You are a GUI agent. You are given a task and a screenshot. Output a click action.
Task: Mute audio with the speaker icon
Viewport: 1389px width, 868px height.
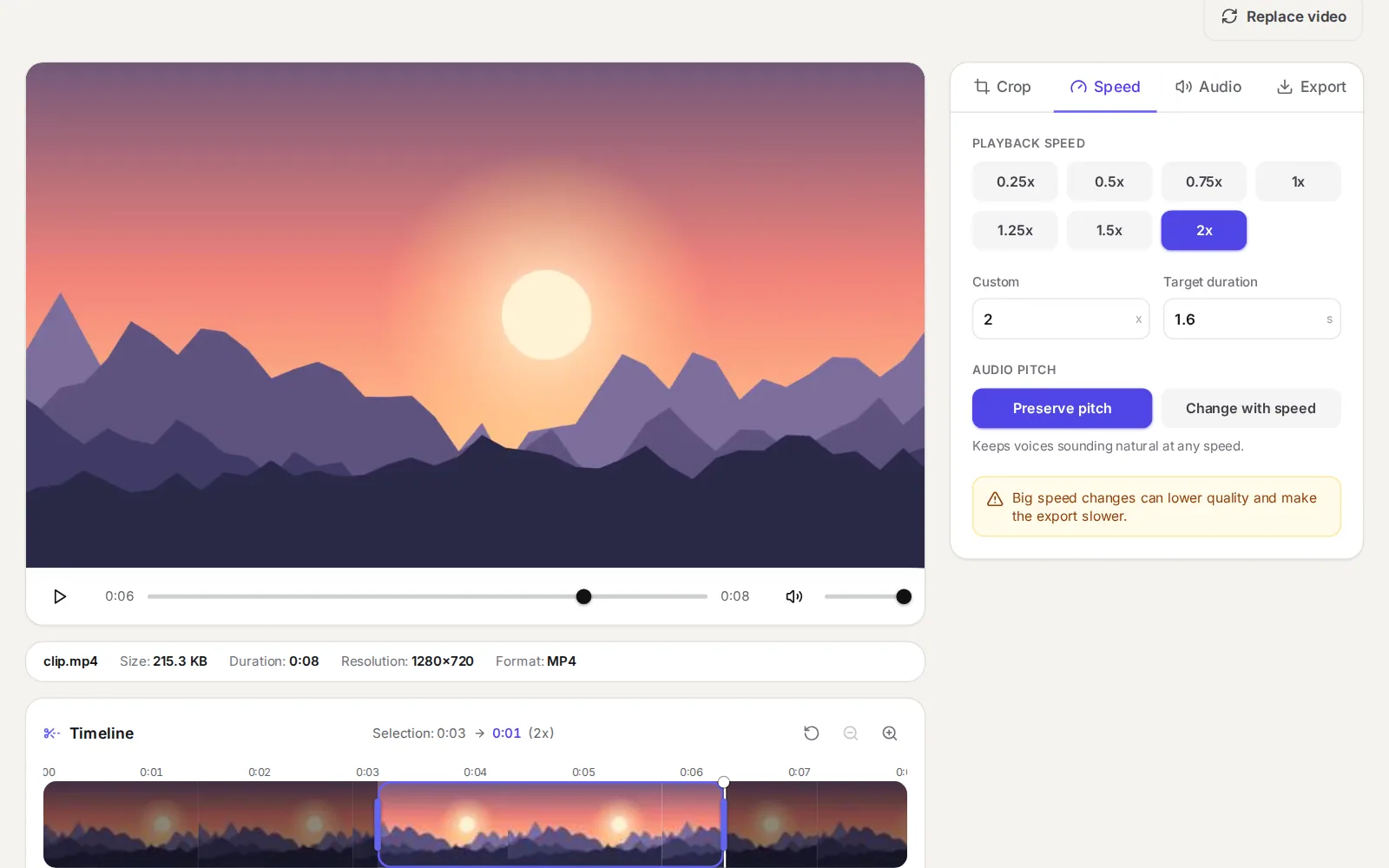coord(794,596)
